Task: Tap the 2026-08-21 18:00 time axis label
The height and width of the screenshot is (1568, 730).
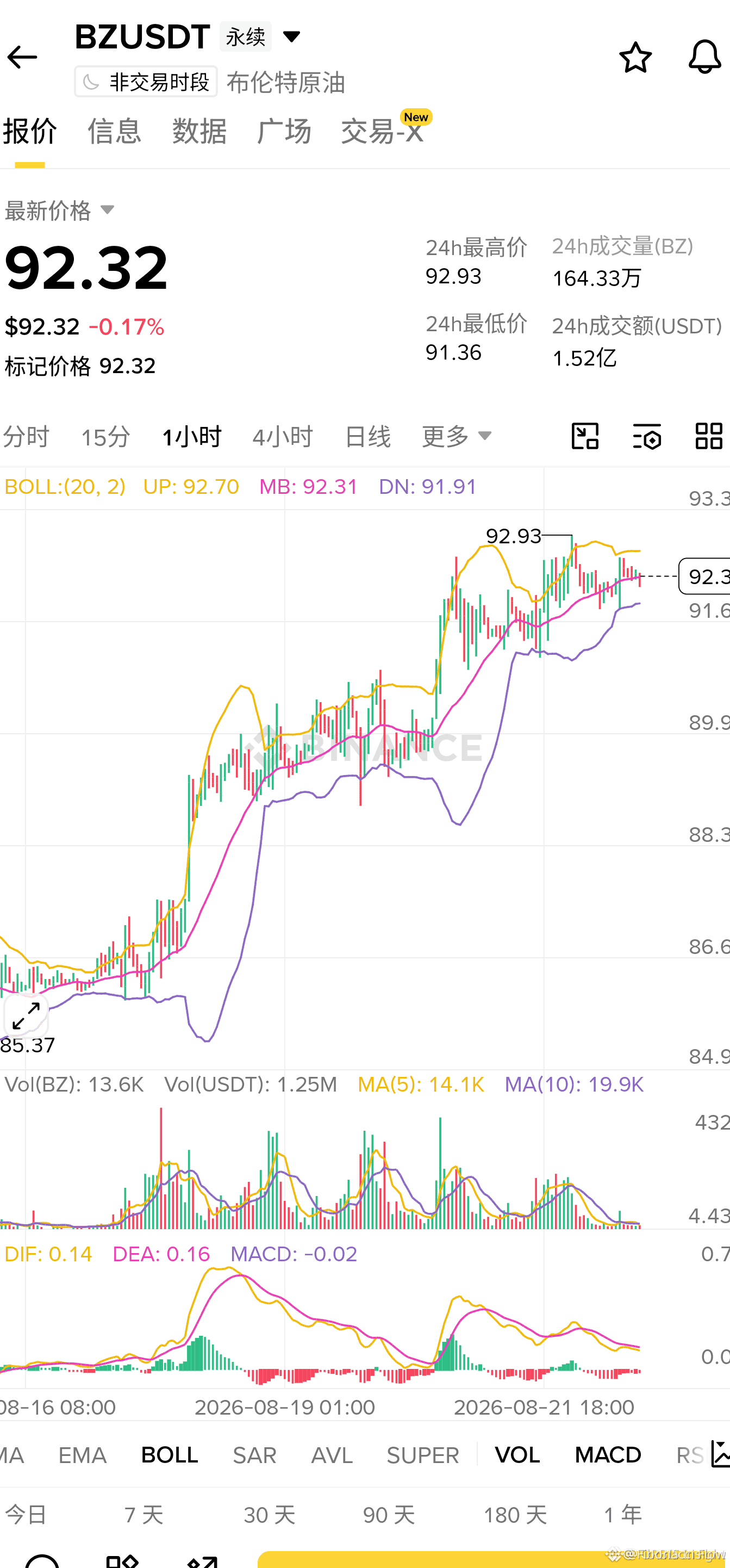Action: (544, 1408)
